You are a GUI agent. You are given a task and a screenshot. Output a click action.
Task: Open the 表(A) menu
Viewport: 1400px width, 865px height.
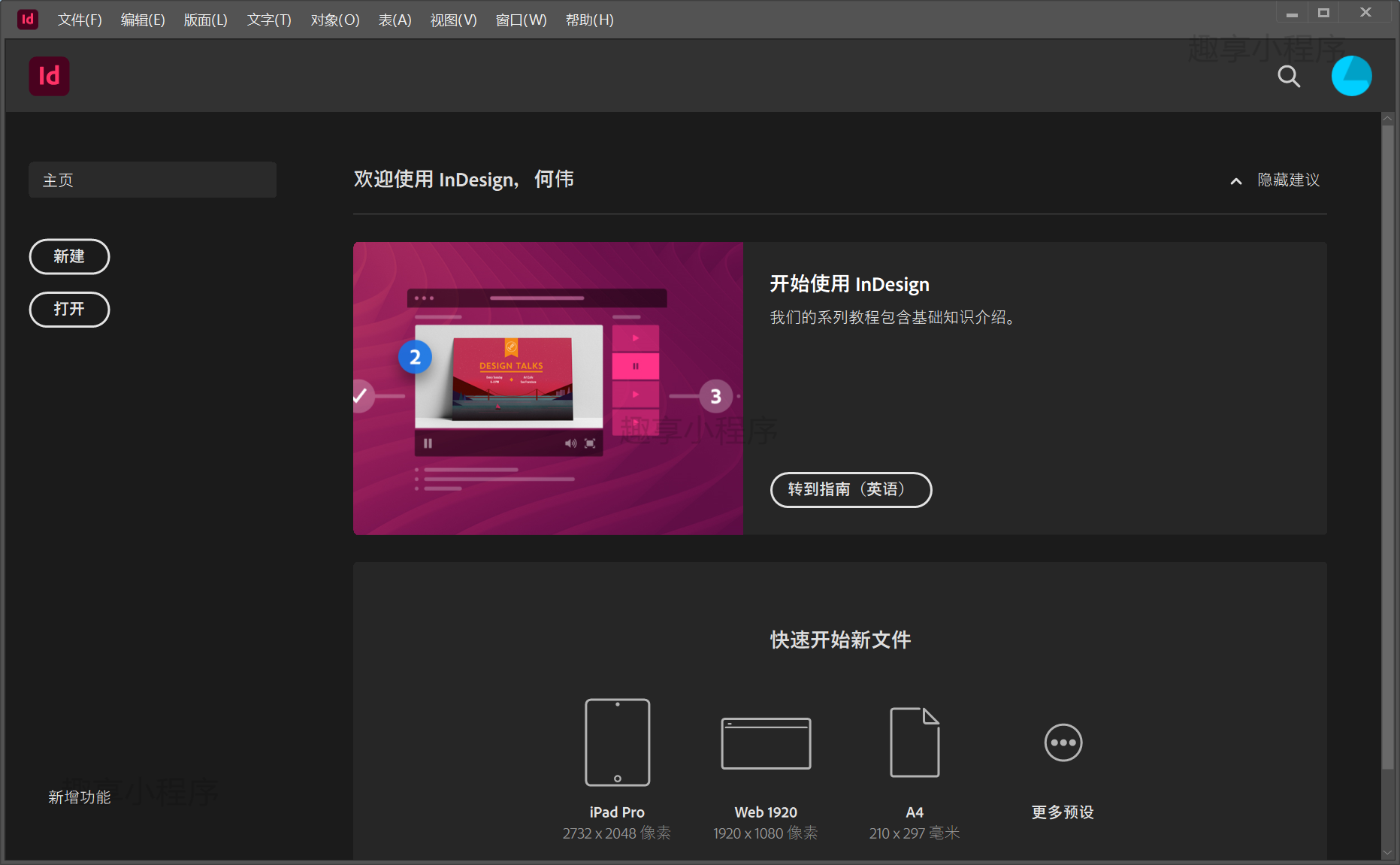point(395,20)
